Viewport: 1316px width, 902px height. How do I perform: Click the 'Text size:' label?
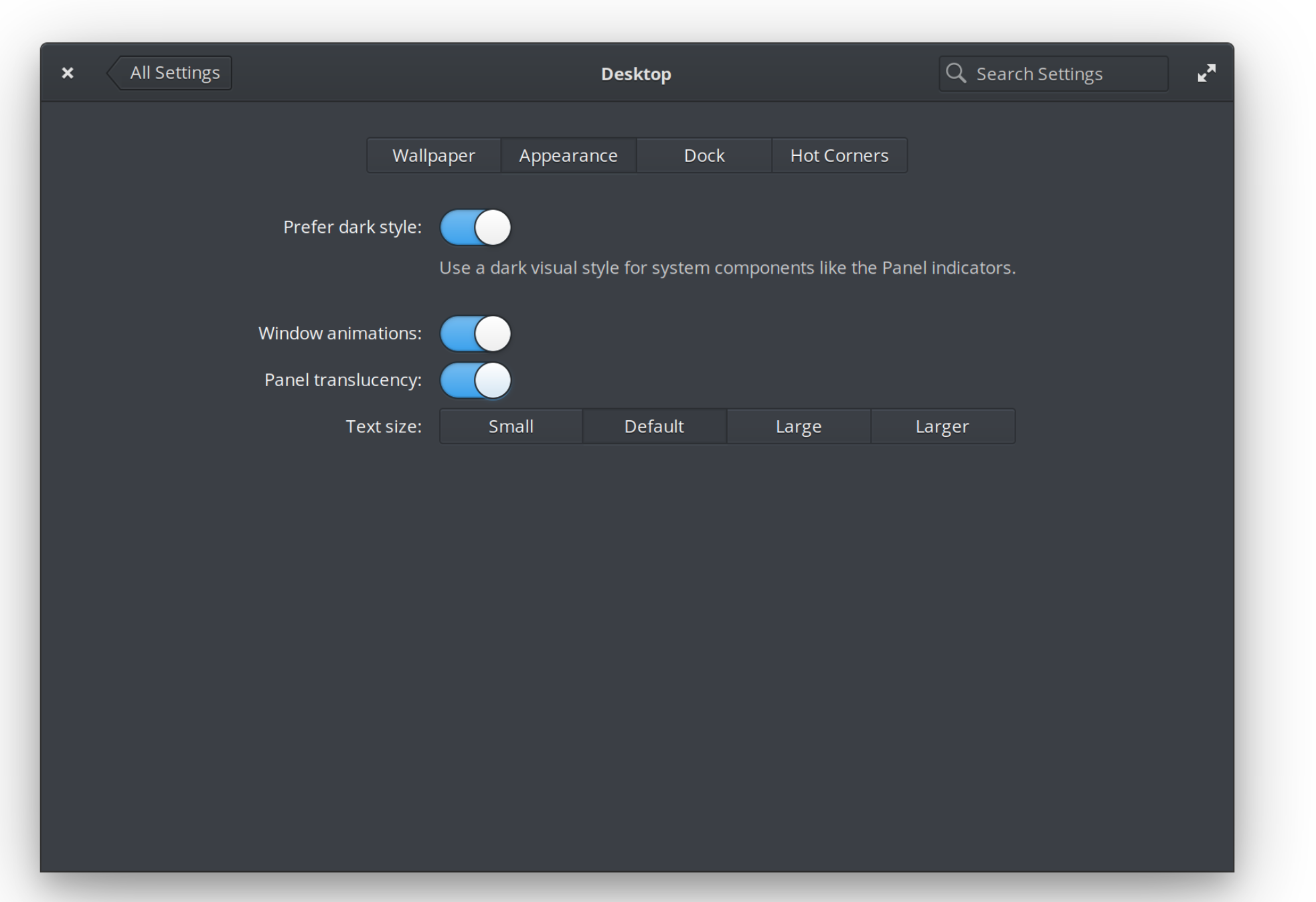384,426
